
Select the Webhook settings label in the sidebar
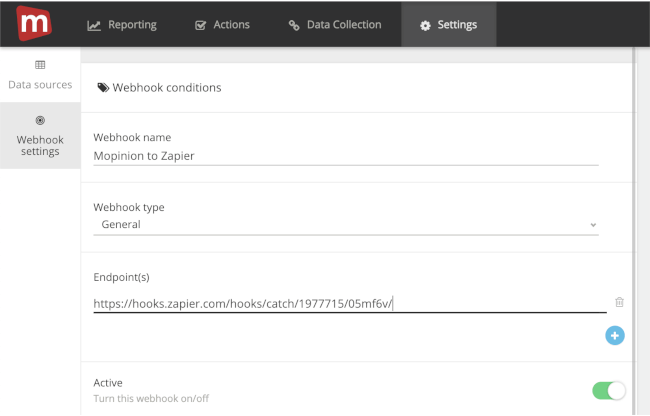click(x=40, y=145)
